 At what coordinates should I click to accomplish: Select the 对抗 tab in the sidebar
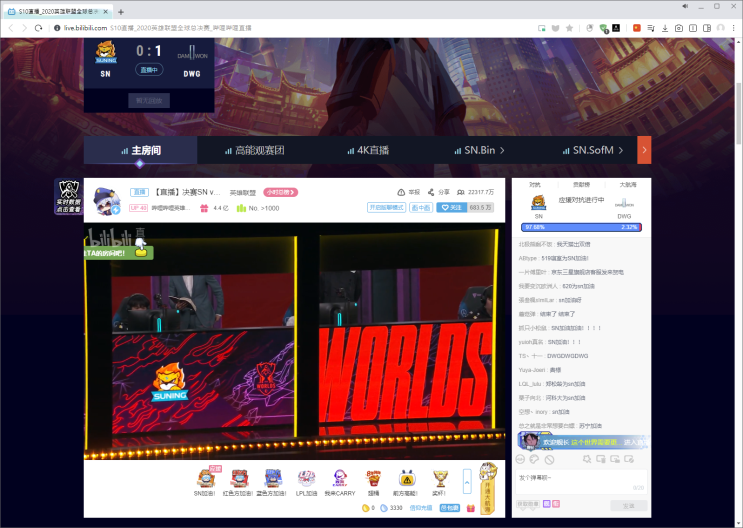[x=535, y=185]
